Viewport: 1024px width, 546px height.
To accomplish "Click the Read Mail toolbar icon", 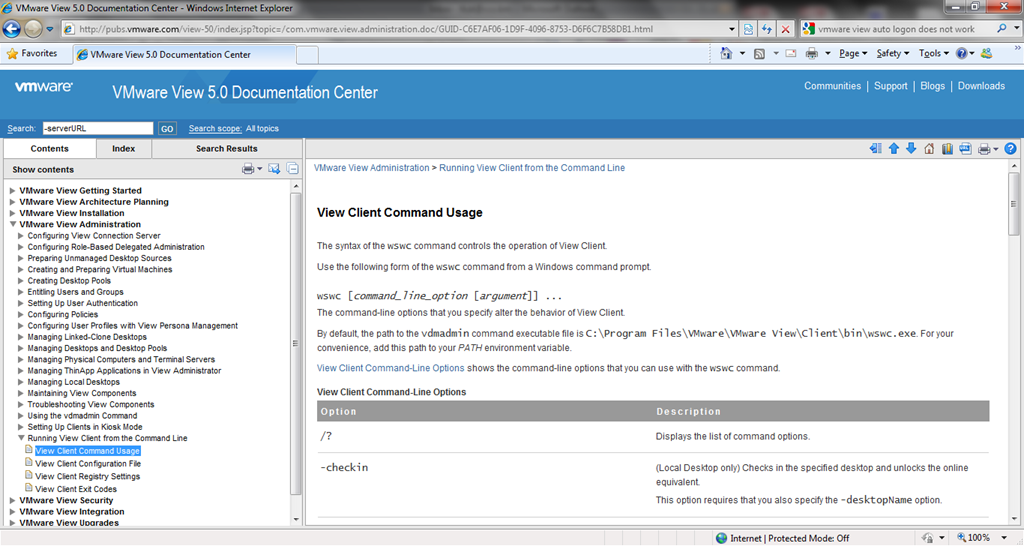I will 791,54.
